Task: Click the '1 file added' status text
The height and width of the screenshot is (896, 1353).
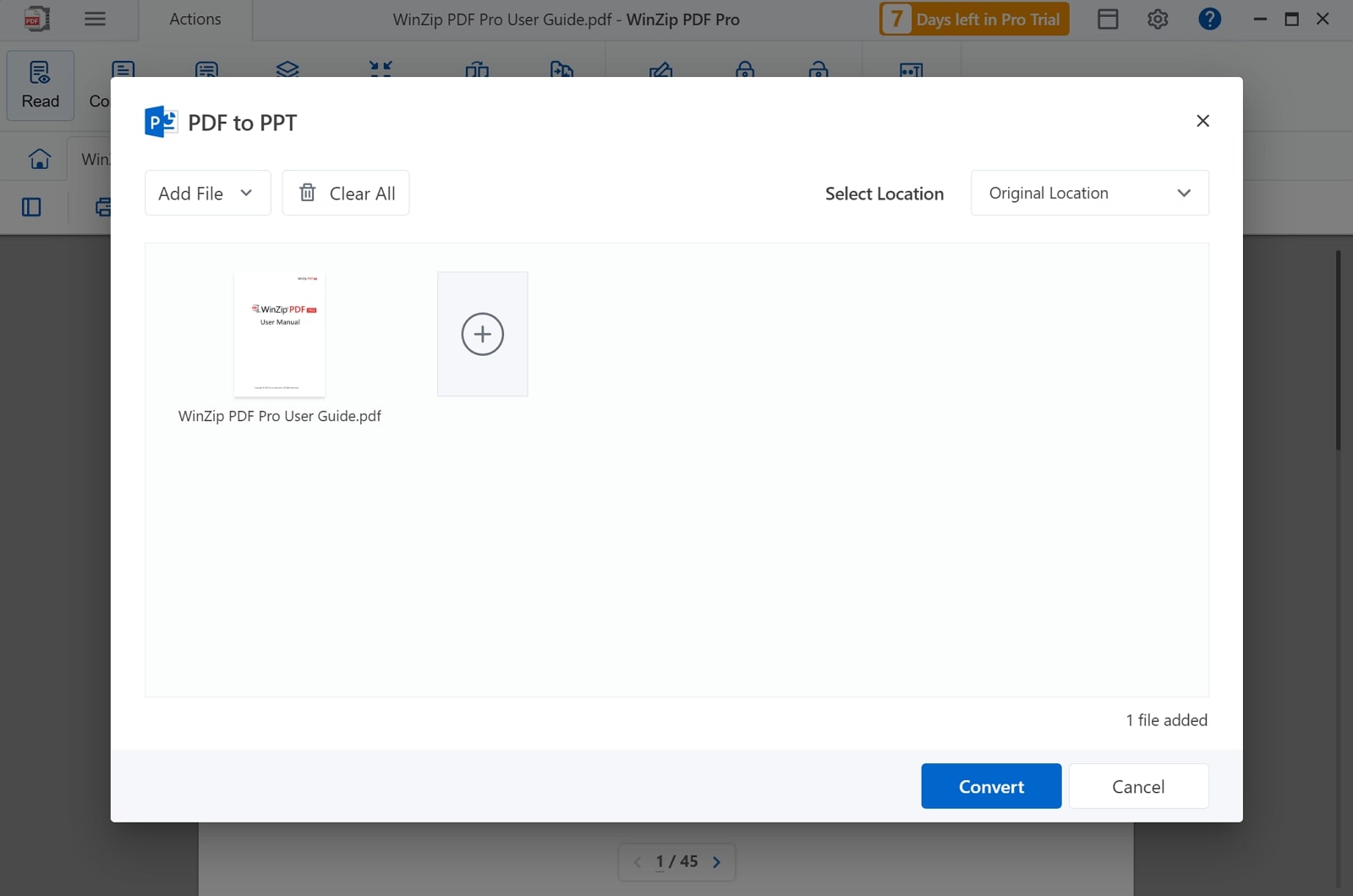Action: pyautogui.click(x=1166, y=720)
